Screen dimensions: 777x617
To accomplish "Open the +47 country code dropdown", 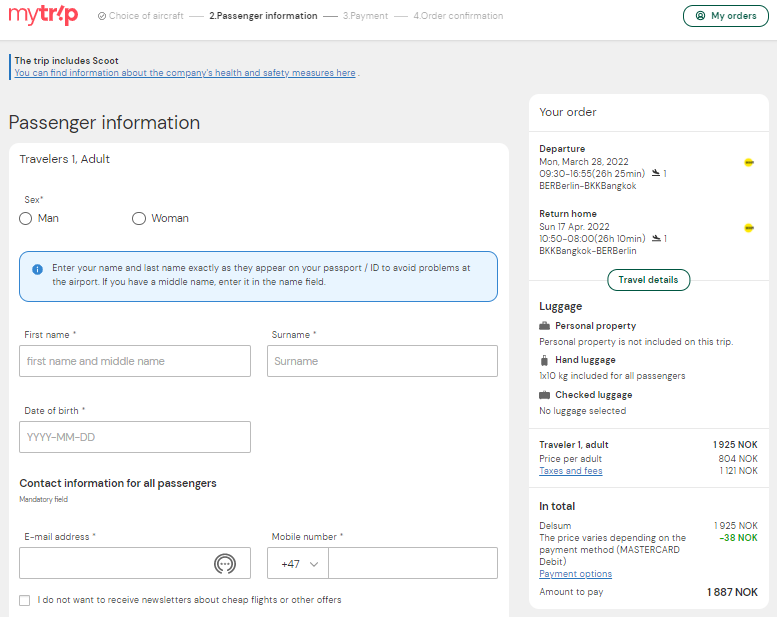I will click(298, 563).
